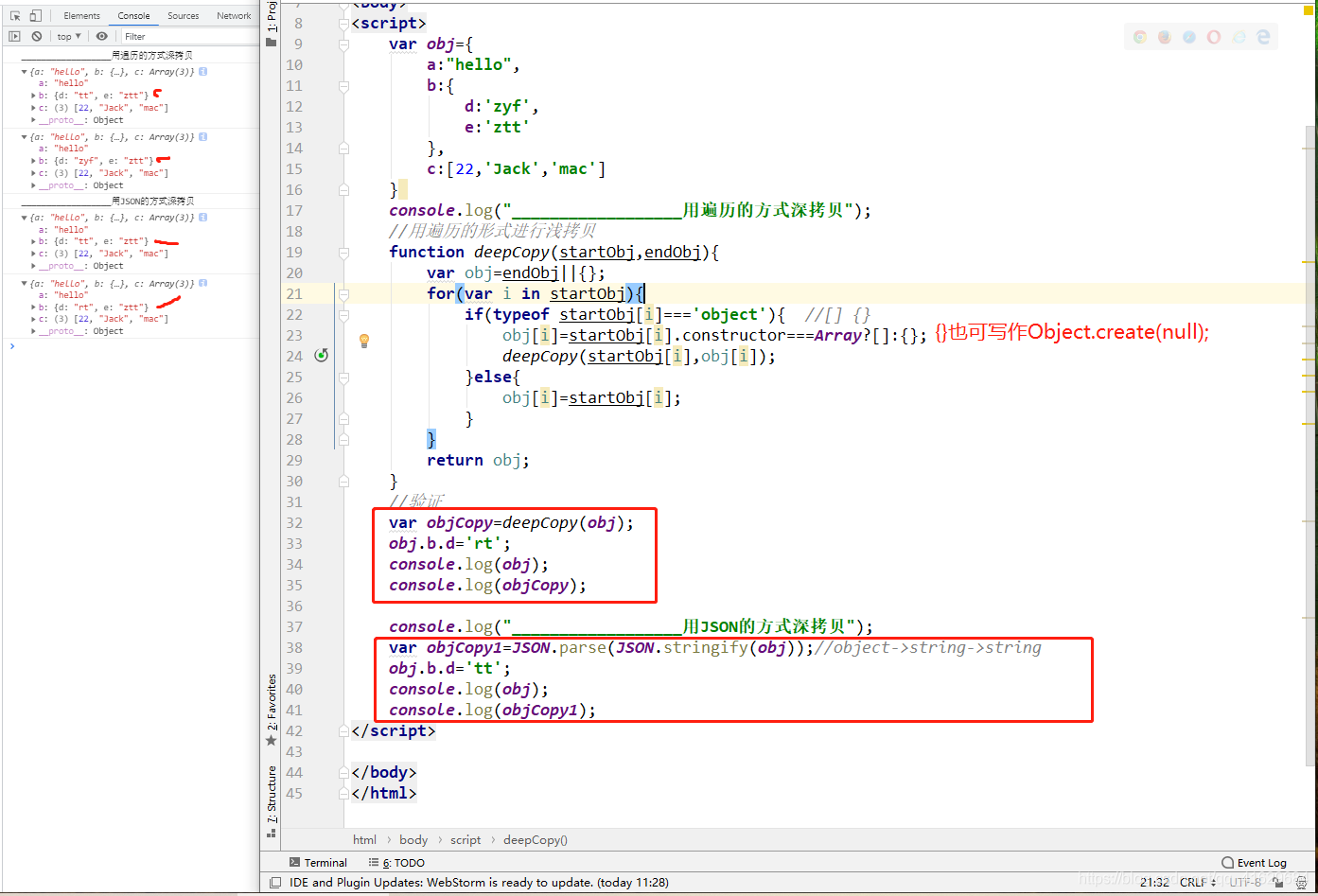
Task: Click the warning stripe mark beside line 19
Action: [x=1310, y=262]
